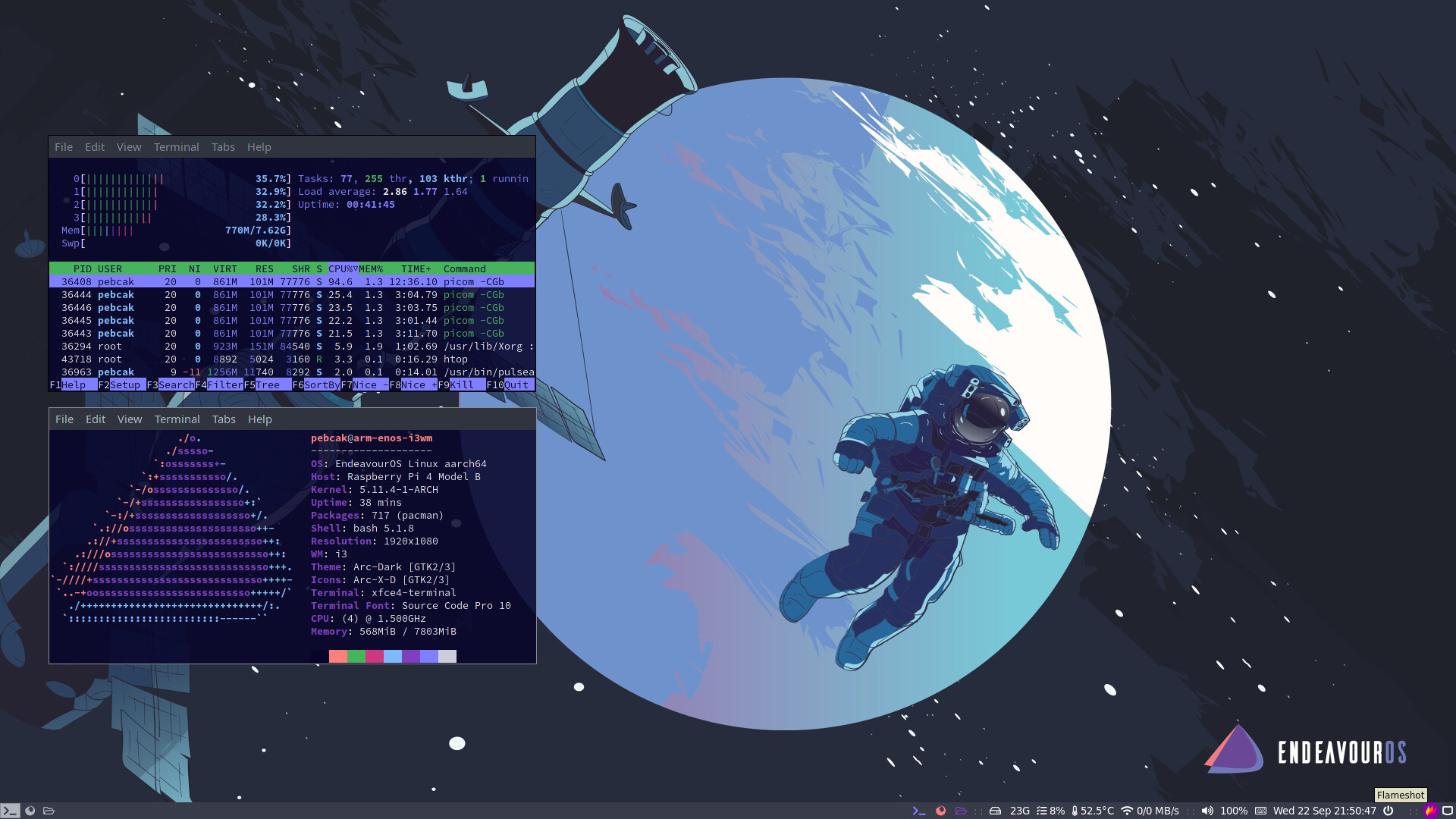Image resolution: width=1456 pixels, height=819 pixels.
Task: Open File menu in htop terminal window
Action: click(64, 147)
